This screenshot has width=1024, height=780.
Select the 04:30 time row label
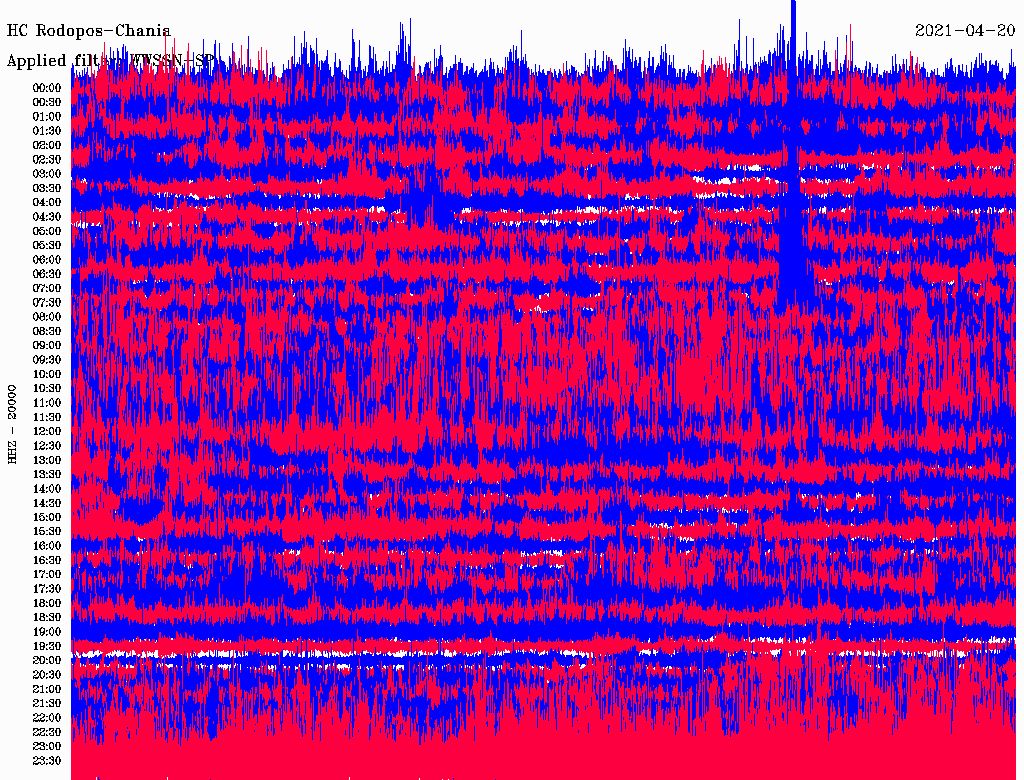tap(47, 218)
